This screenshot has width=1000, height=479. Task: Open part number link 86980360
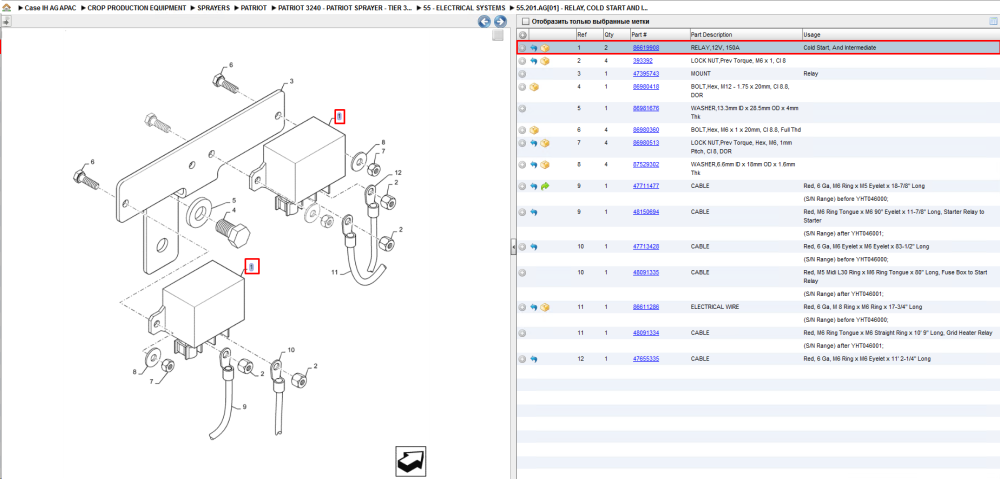[645, 130]
